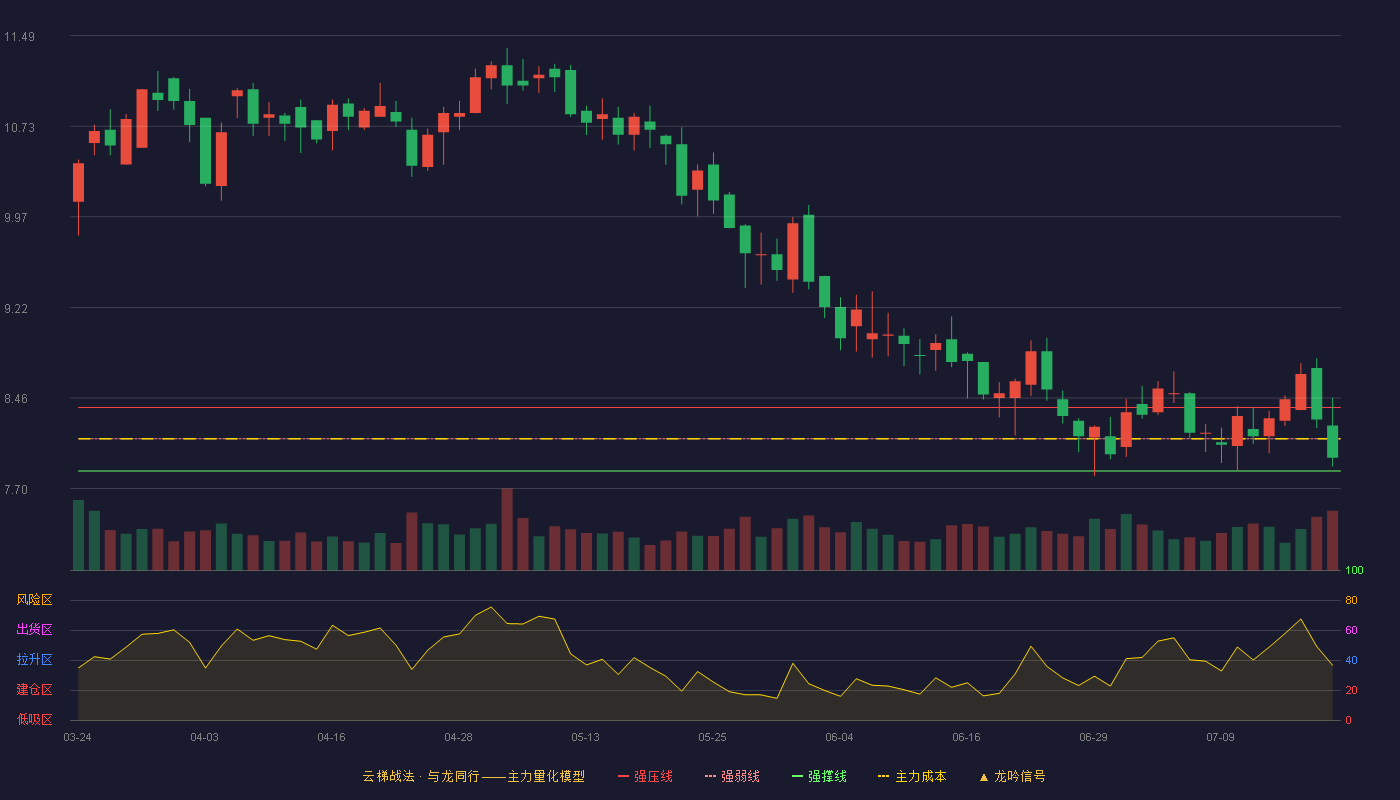The image size is (1400, 800).
Task: Toggle the 强压线 legend item
Action: coord(645,776)
